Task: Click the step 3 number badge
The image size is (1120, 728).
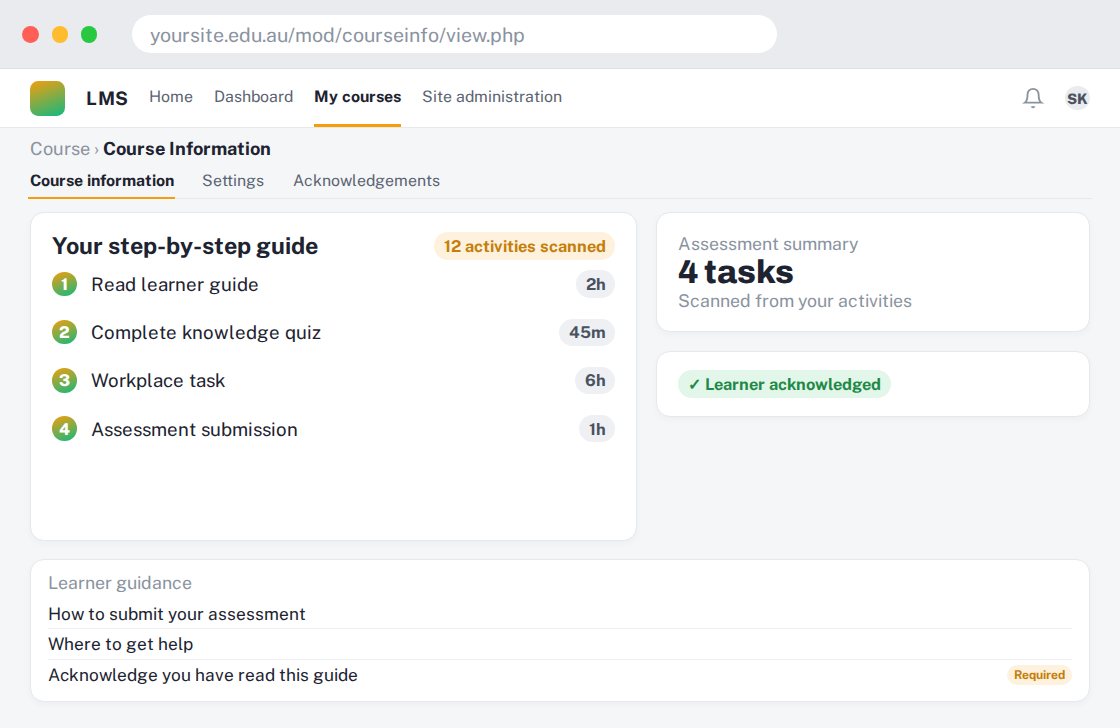Action: [x=64, y=380]
